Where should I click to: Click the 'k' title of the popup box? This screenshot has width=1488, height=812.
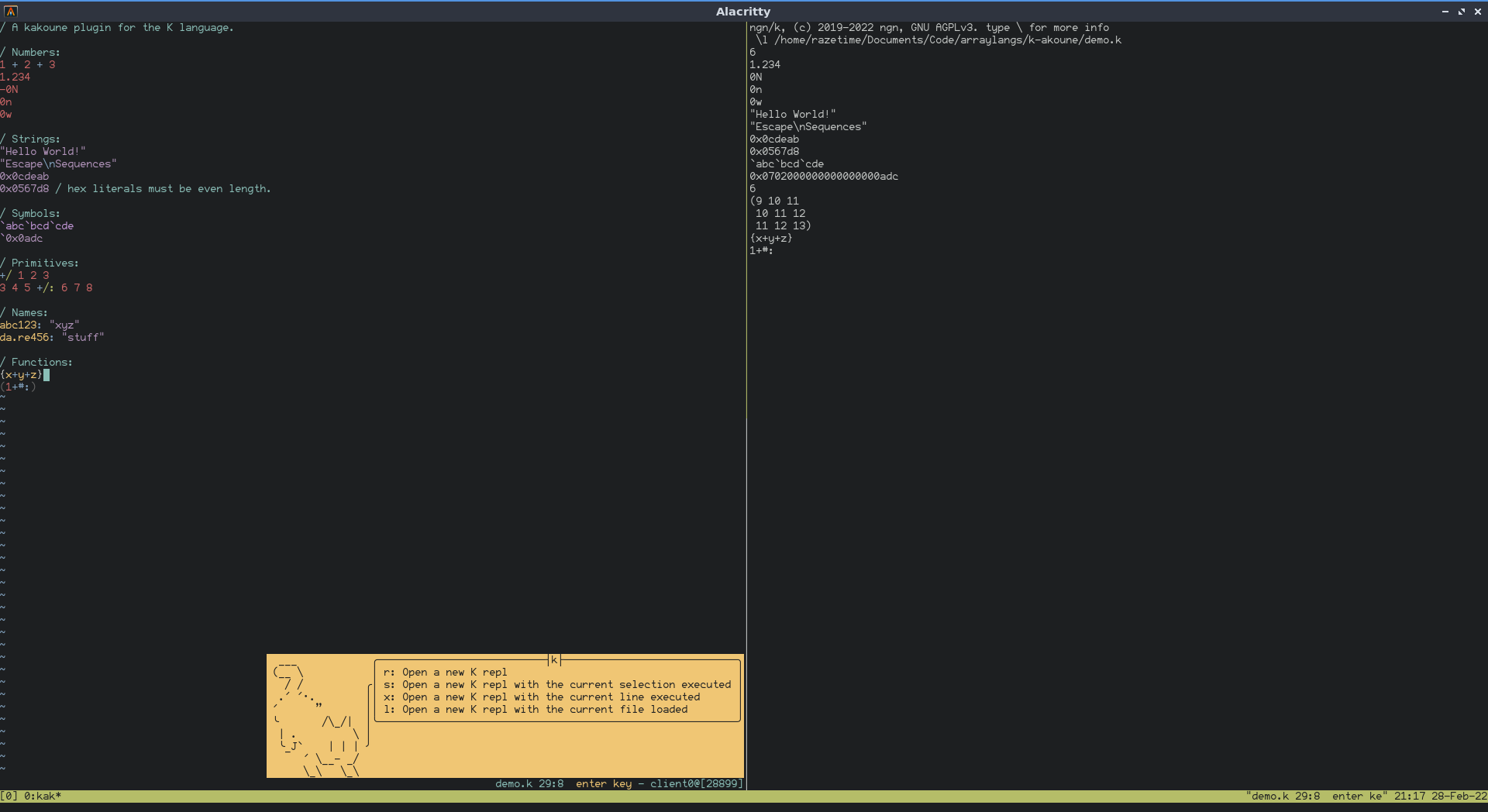point(554,660)
